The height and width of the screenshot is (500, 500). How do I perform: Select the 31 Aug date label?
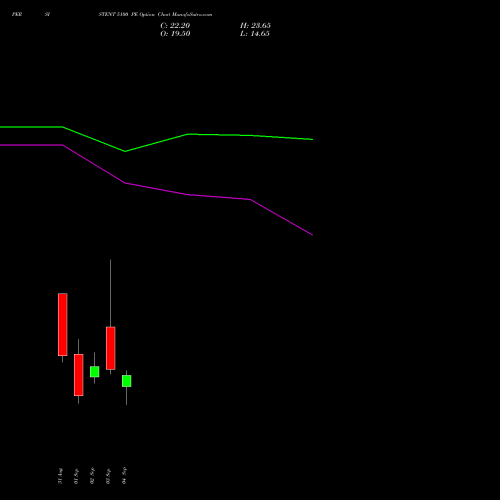[x=60, y=476]
